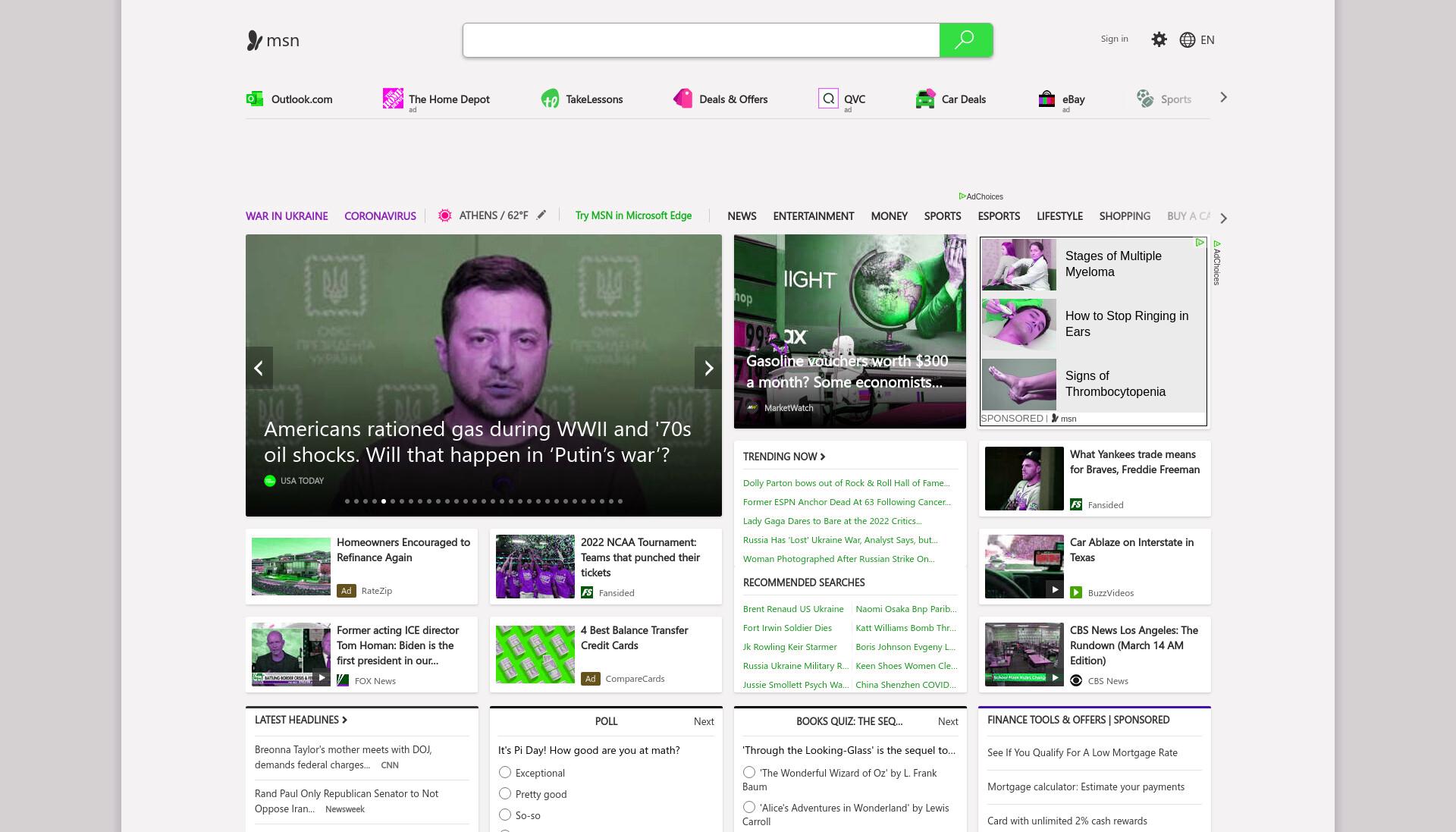
Task: Open the Dolly Parton trending story
Action: pyautogui.click(x=846, y=482)
